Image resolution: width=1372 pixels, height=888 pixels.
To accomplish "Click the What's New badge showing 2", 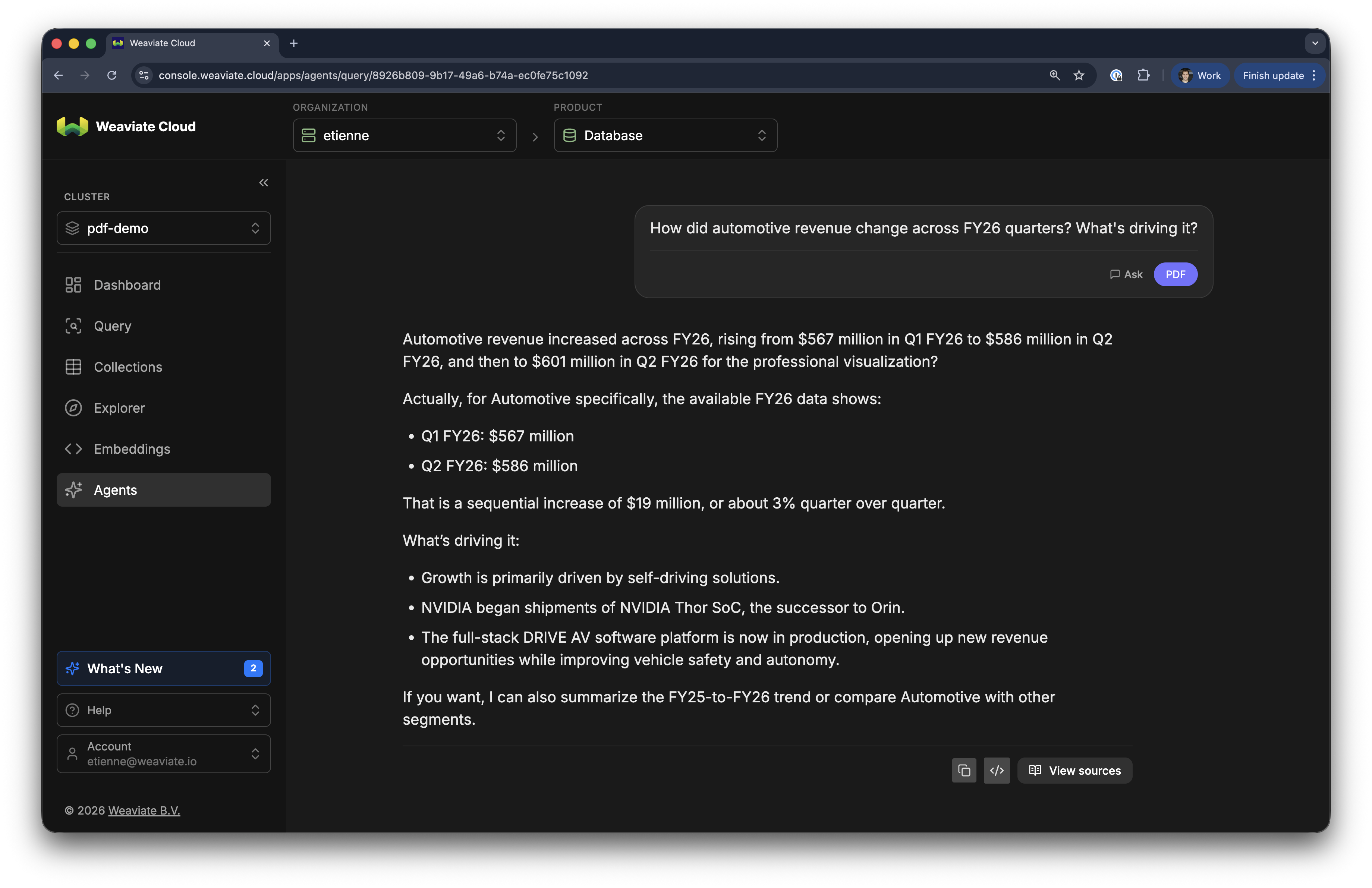I will point(253,668).
